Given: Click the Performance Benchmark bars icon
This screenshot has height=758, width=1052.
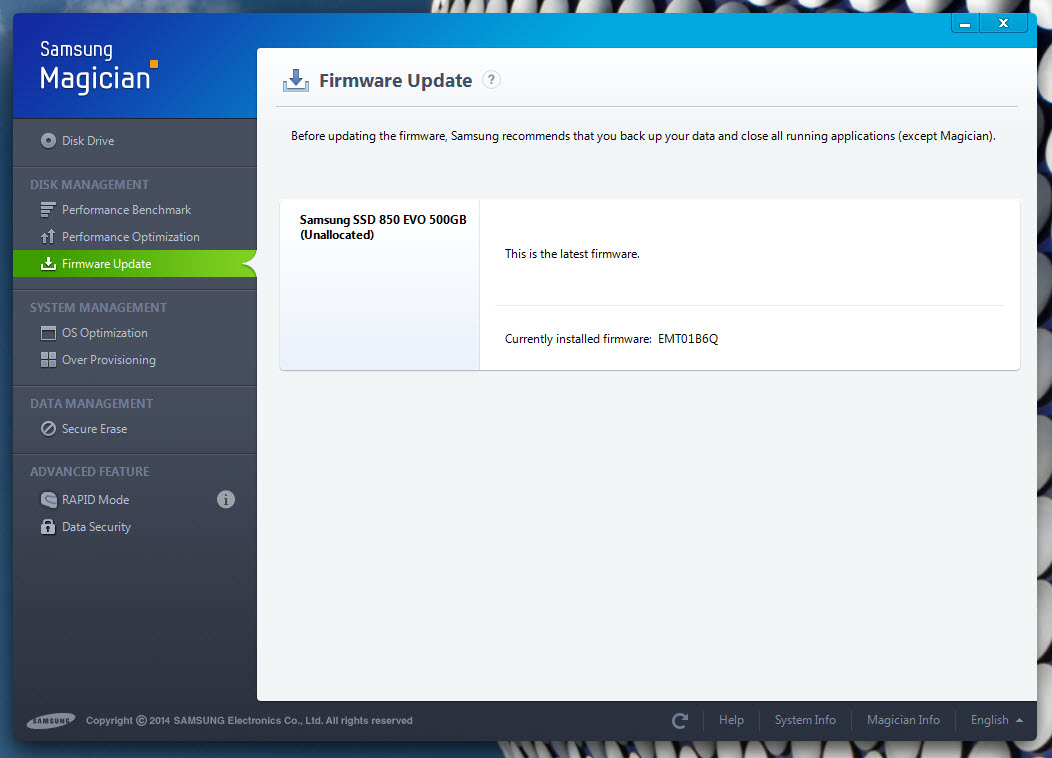Looking at the screenshot, I should pyautogui.click(x=48, y=210).
